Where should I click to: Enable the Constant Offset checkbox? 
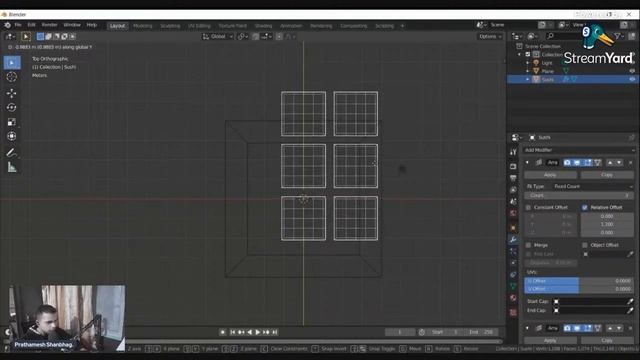[528, 208]
